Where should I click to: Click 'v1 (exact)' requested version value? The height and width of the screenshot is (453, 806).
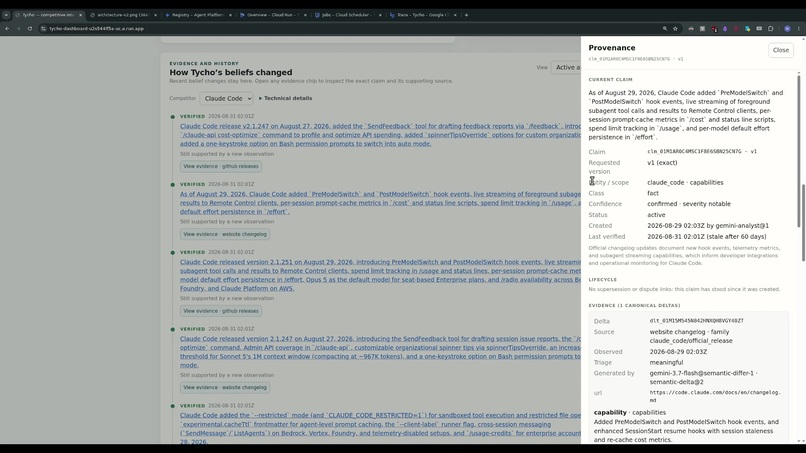[662, 162]
